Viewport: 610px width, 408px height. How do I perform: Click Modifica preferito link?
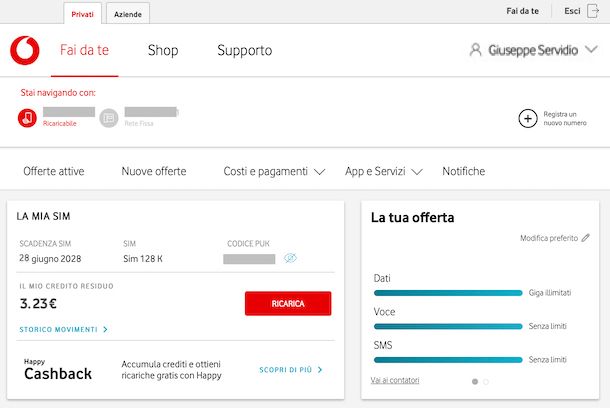click(549, 238)
